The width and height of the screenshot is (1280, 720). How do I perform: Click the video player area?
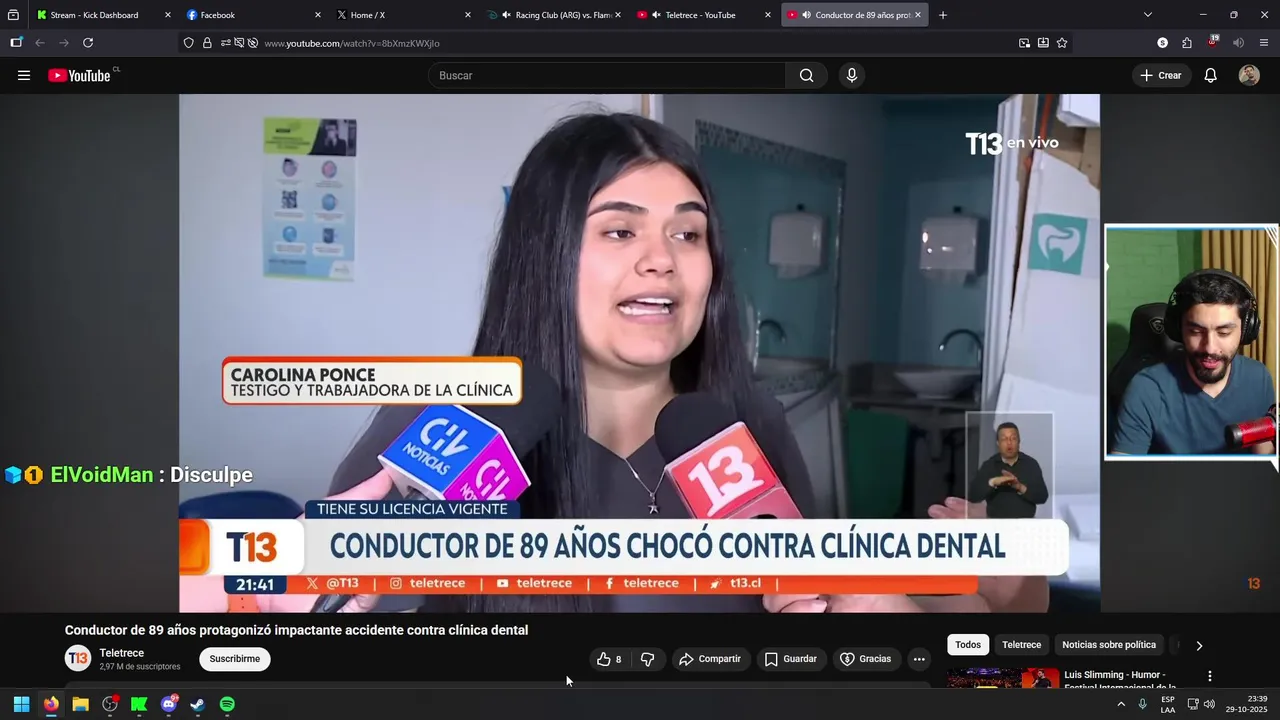click(x=640, y=353)
